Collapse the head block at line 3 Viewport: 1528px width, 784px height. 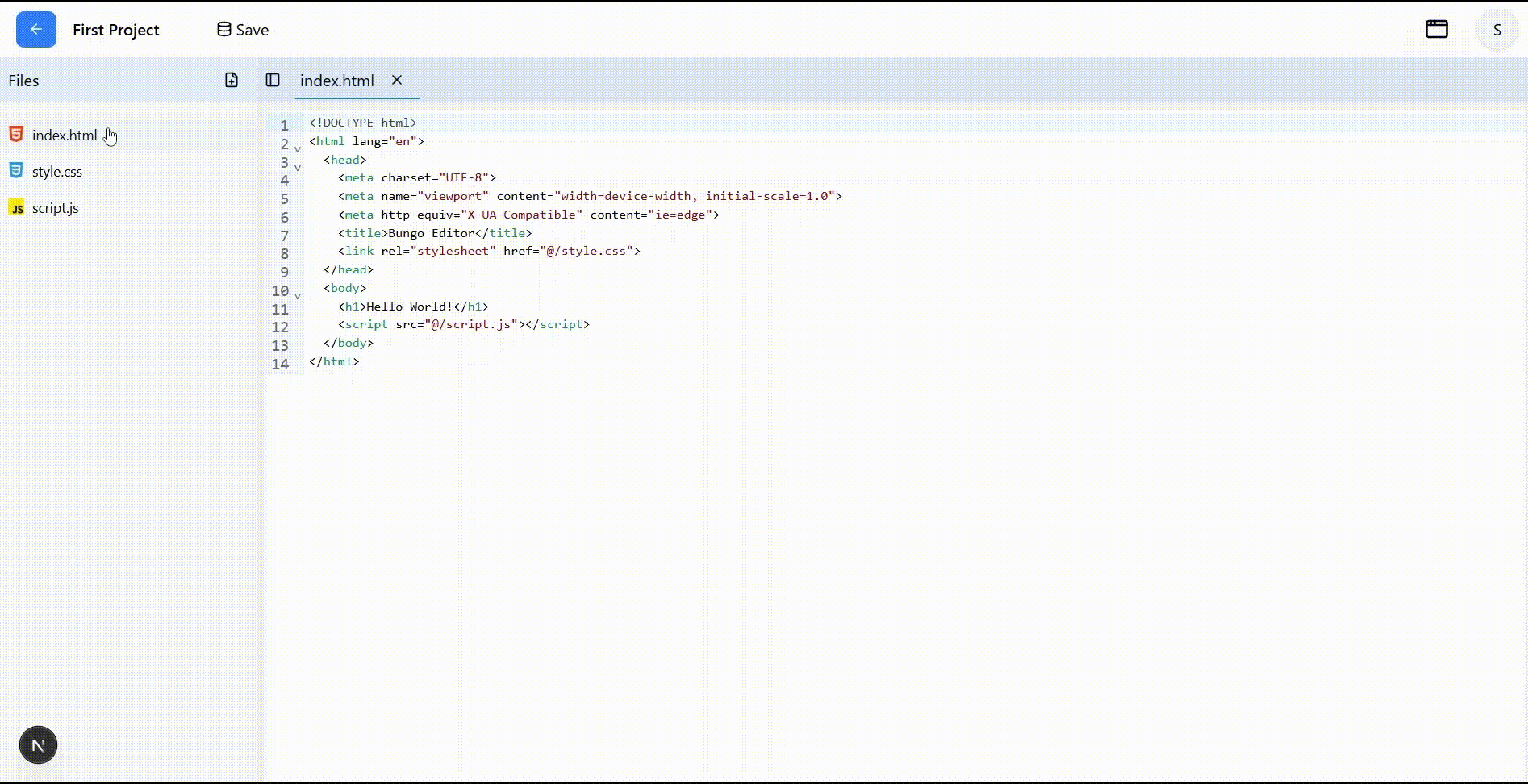pyautogui.click(x=298, y=167)
